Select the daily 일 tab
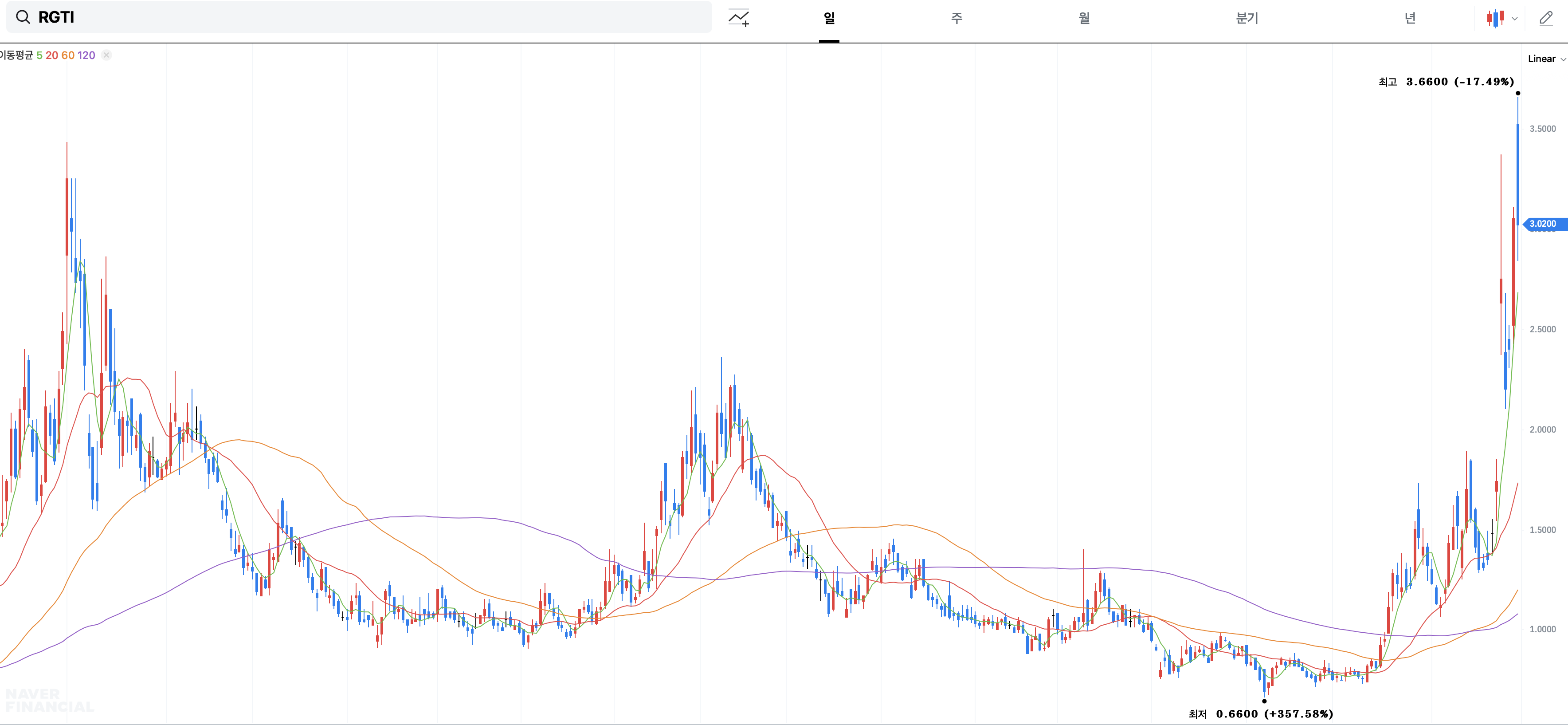The image size is (1568, 725). (828, 18)
